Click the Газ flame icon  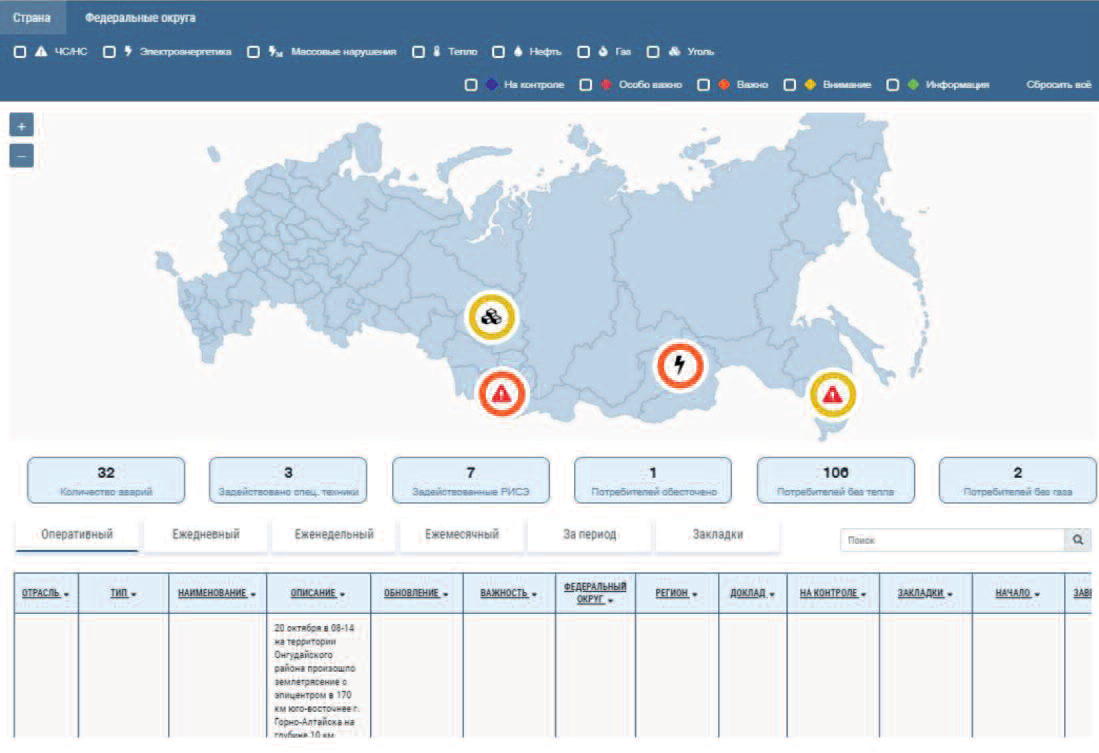pyautogui.click(x=603, y=51)
